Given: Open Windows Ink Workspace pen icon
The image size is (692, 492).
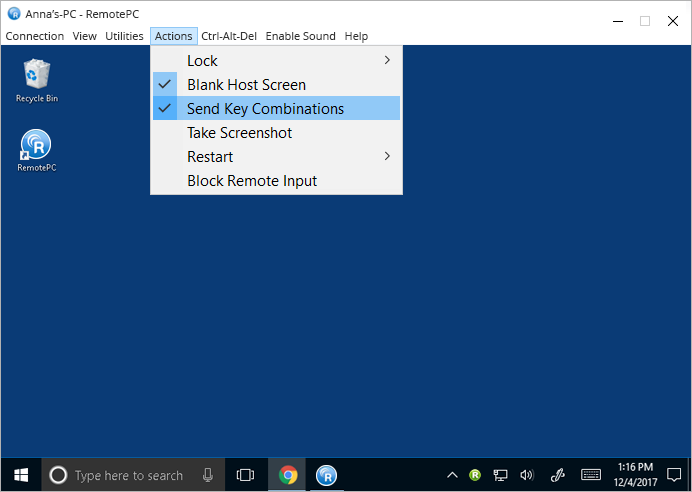Looking at the screenshot, I should (558, 475).
